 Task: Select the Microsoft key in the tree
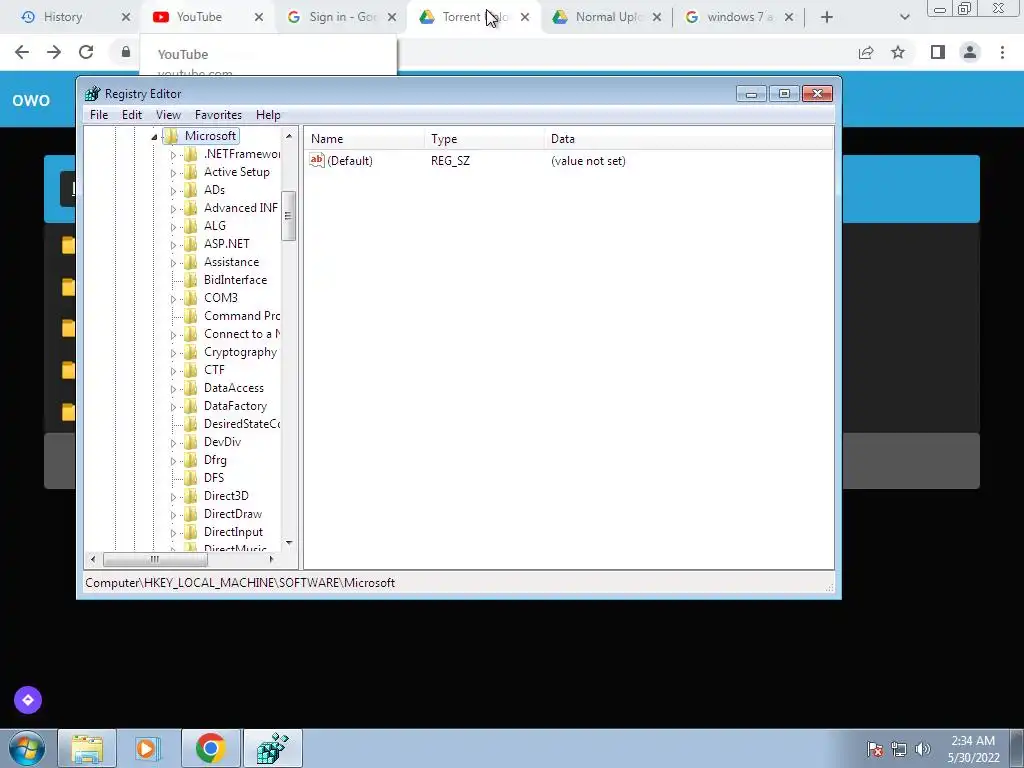(x=210, y=136)
